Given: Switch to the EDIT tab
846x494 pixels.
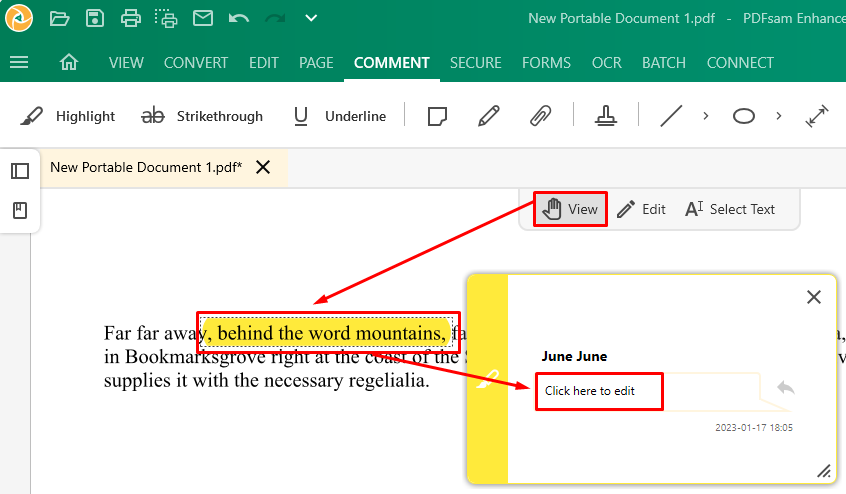Looking at the screenshot, I should (x=264, y=63).
